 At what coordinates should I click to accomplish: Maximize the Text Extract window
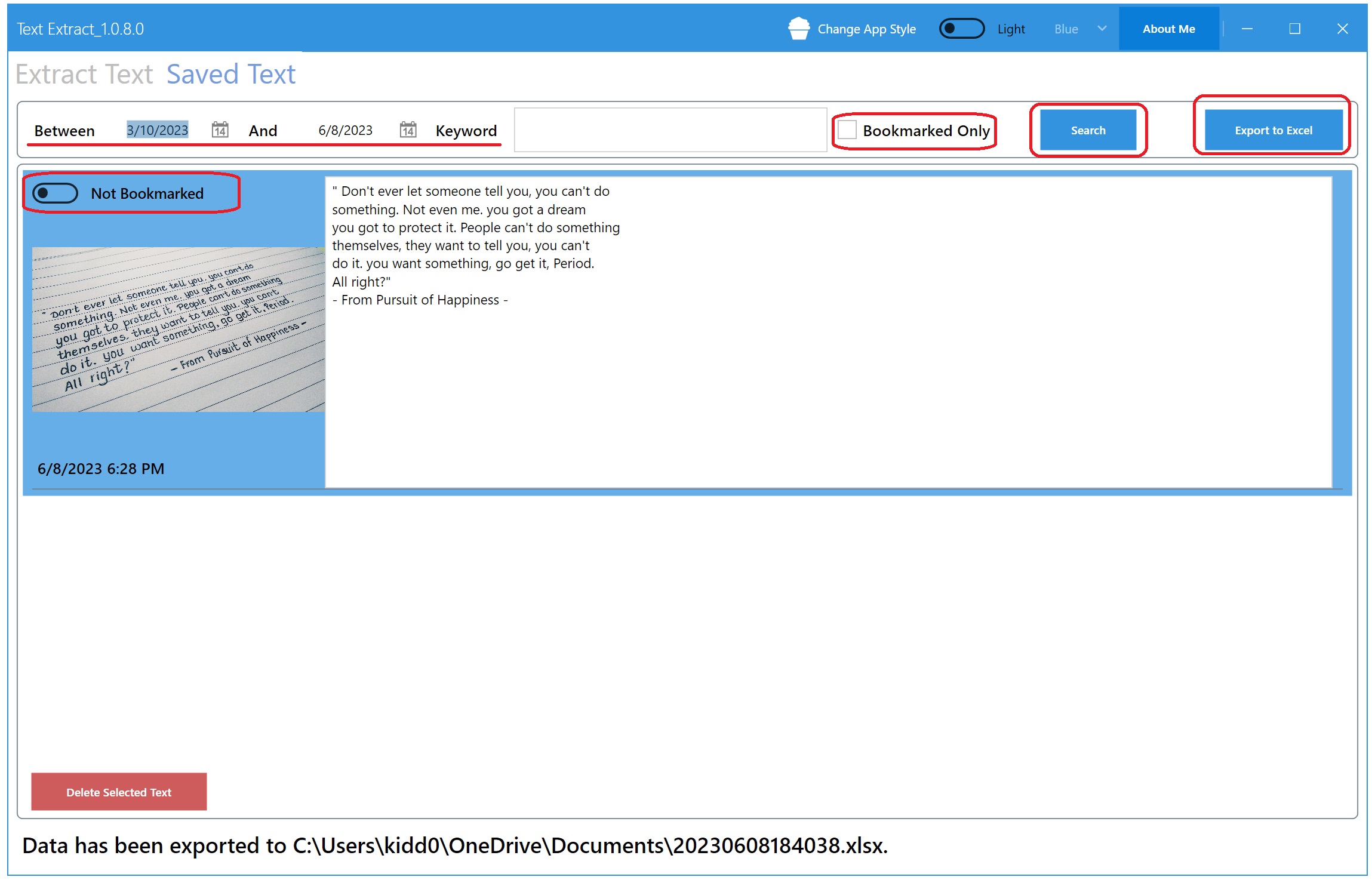click(1294, 29)
